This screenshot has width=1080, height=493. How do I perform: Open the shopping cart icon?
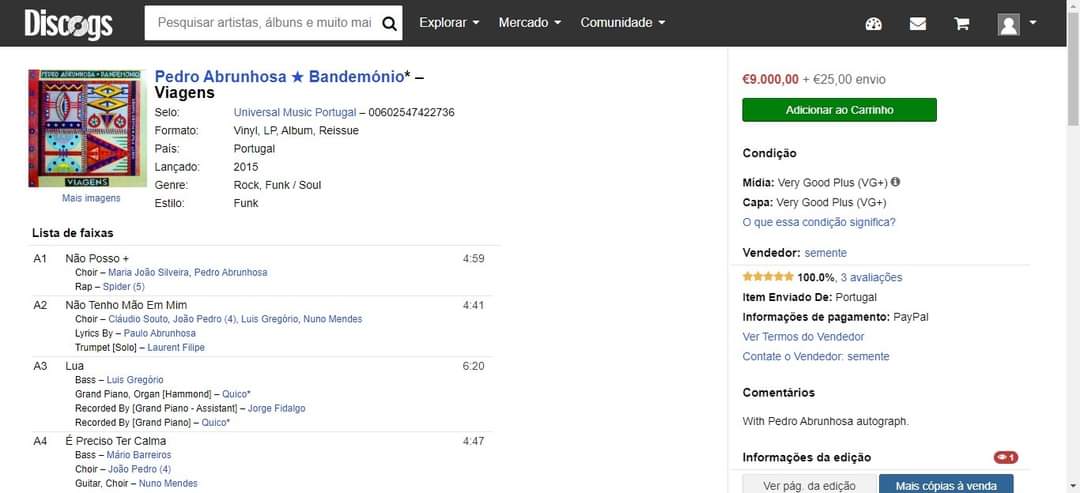coord(962,23)
